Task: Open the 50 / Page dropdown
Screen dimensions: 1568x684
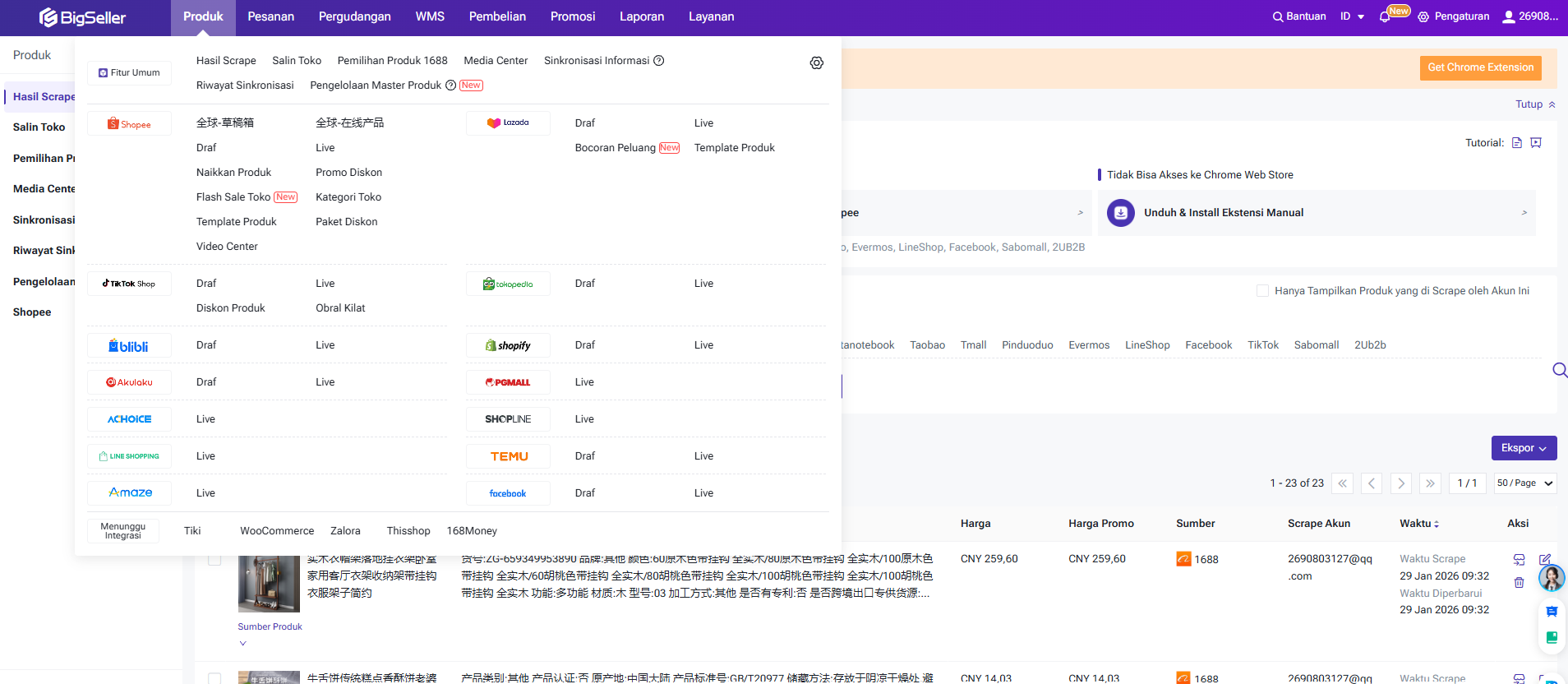Action: 1524,483
